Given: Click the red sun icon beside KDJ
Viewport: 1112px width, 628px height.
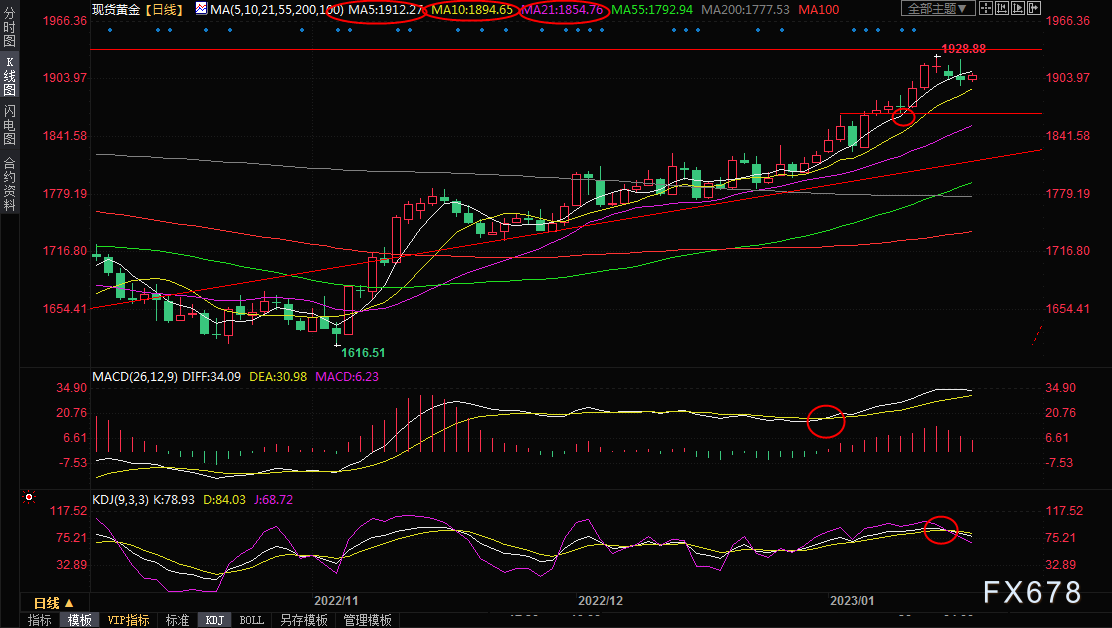Looking at the screenshot, I should click(x=30, y=496).
